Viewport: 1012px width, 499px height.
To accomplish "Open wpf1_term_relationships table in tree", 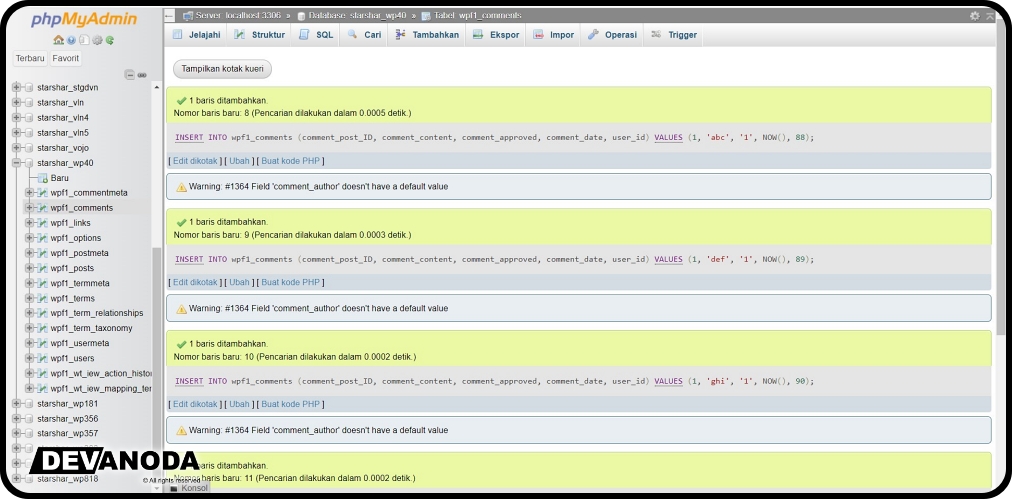I will pyautogui.click(x=97, y=313).
